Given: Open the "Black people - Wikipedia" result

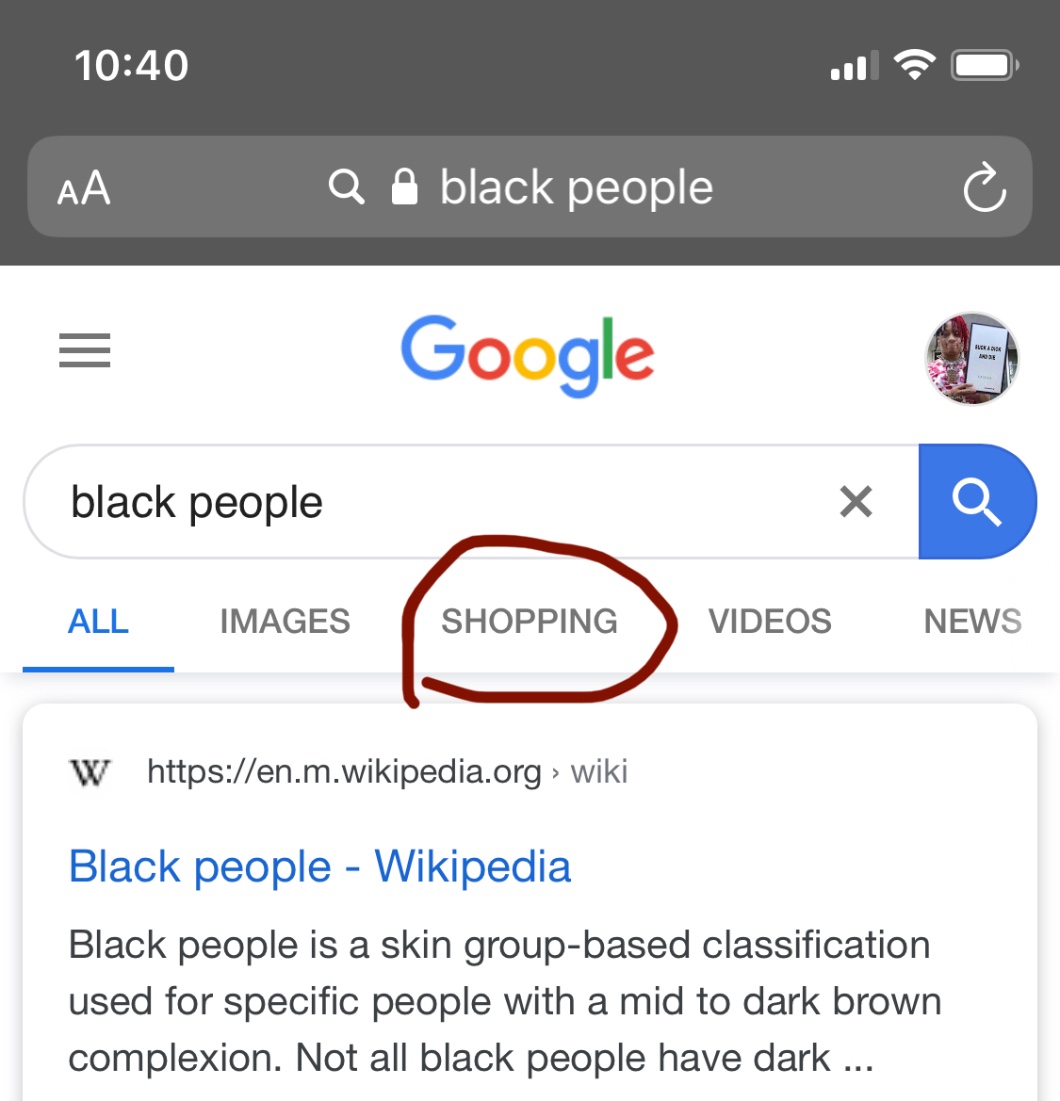Looking at the screenshot, I should pos(320,866).
